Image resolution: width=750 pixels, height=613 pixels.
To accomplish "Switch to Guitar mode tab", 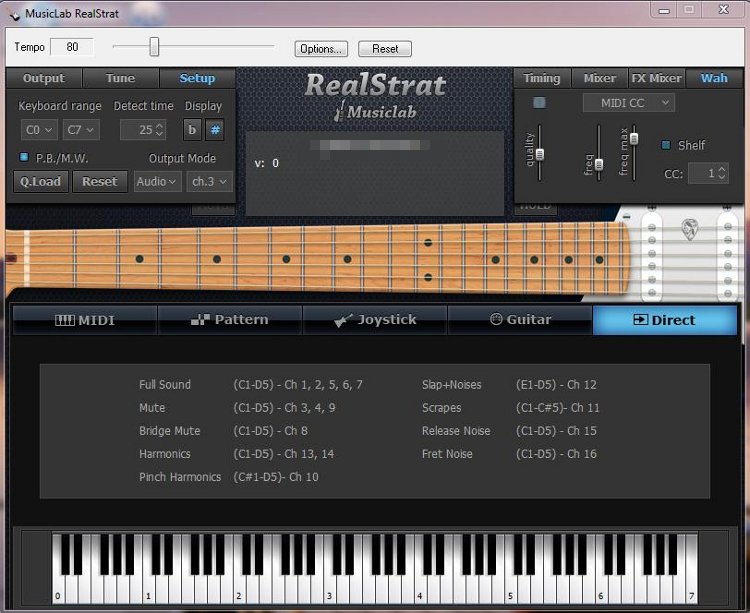I will coord(520,320).
